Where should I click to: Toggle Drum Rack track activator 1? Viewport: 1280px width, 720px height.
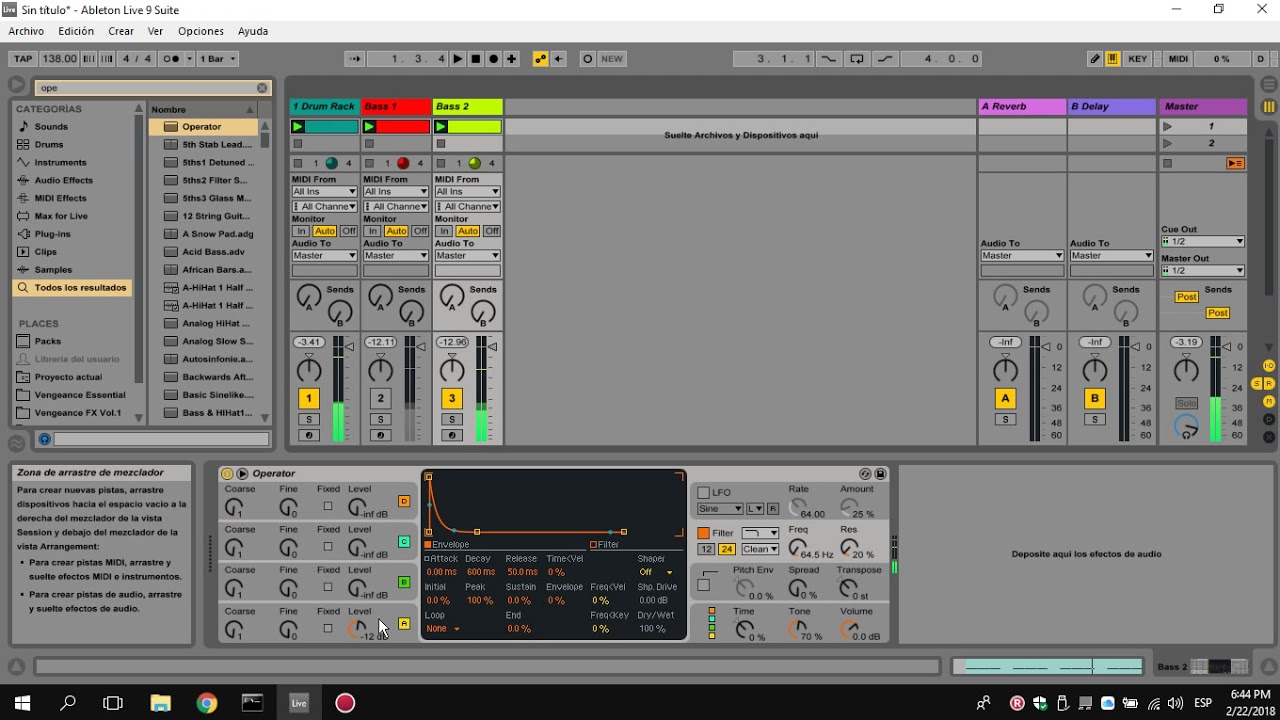(308, 398)
